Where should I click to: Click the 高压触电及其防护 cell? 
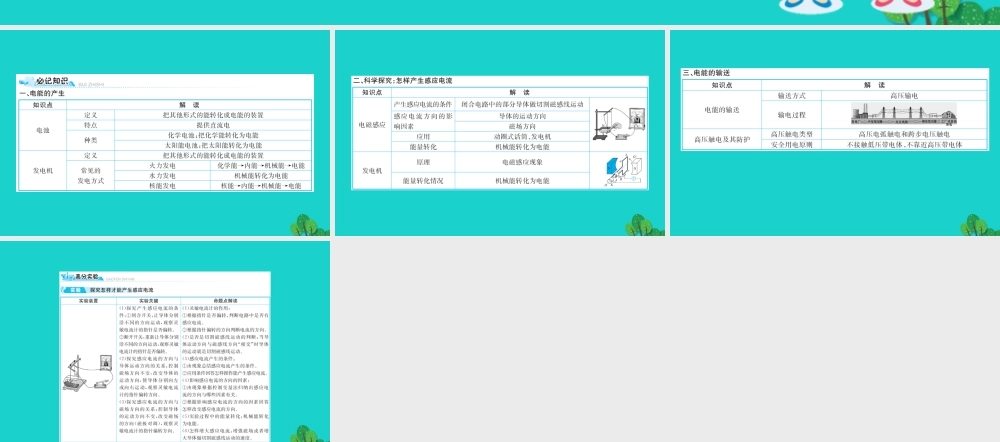click(722, 139)
